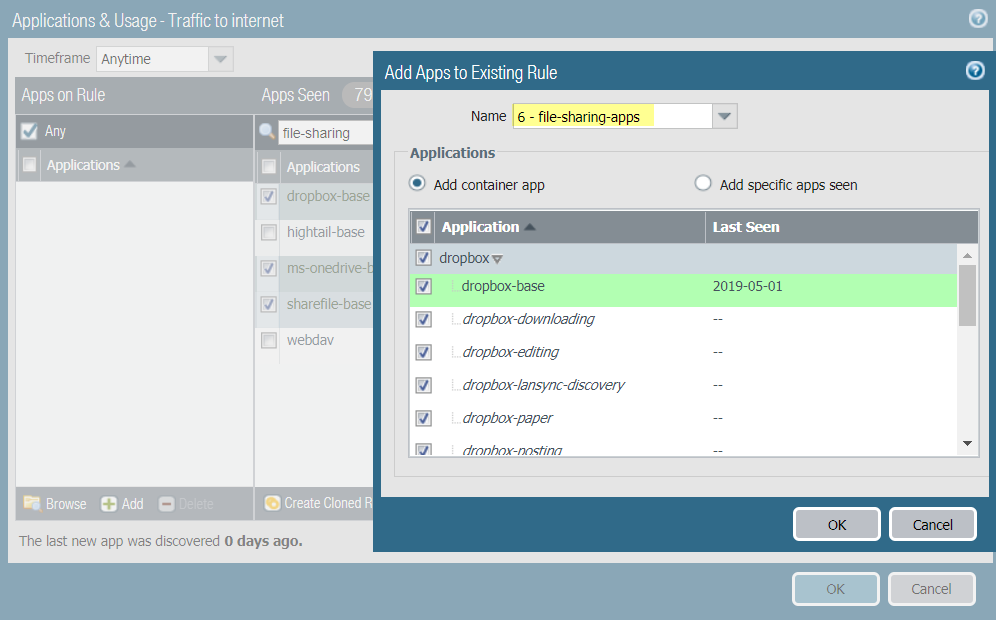Select Add container app radio button
This screenshot has height=620, width=996.
tap(417, 184)
